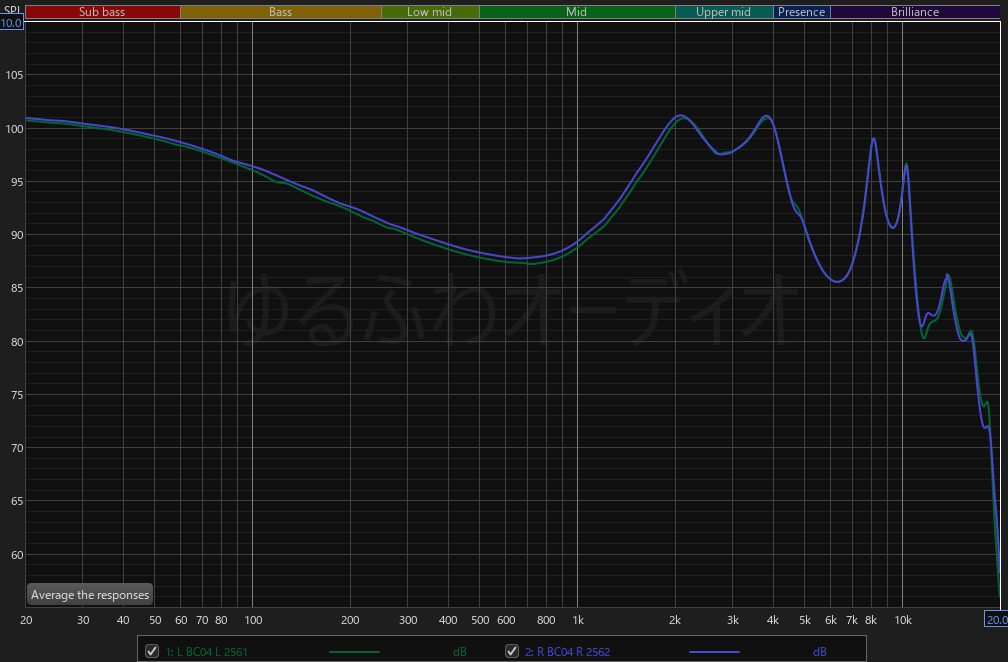Click the Bass frequency band label
The height and width of the screenshot is (662, 1008).
pyautogui.click(x=280, y=12)
